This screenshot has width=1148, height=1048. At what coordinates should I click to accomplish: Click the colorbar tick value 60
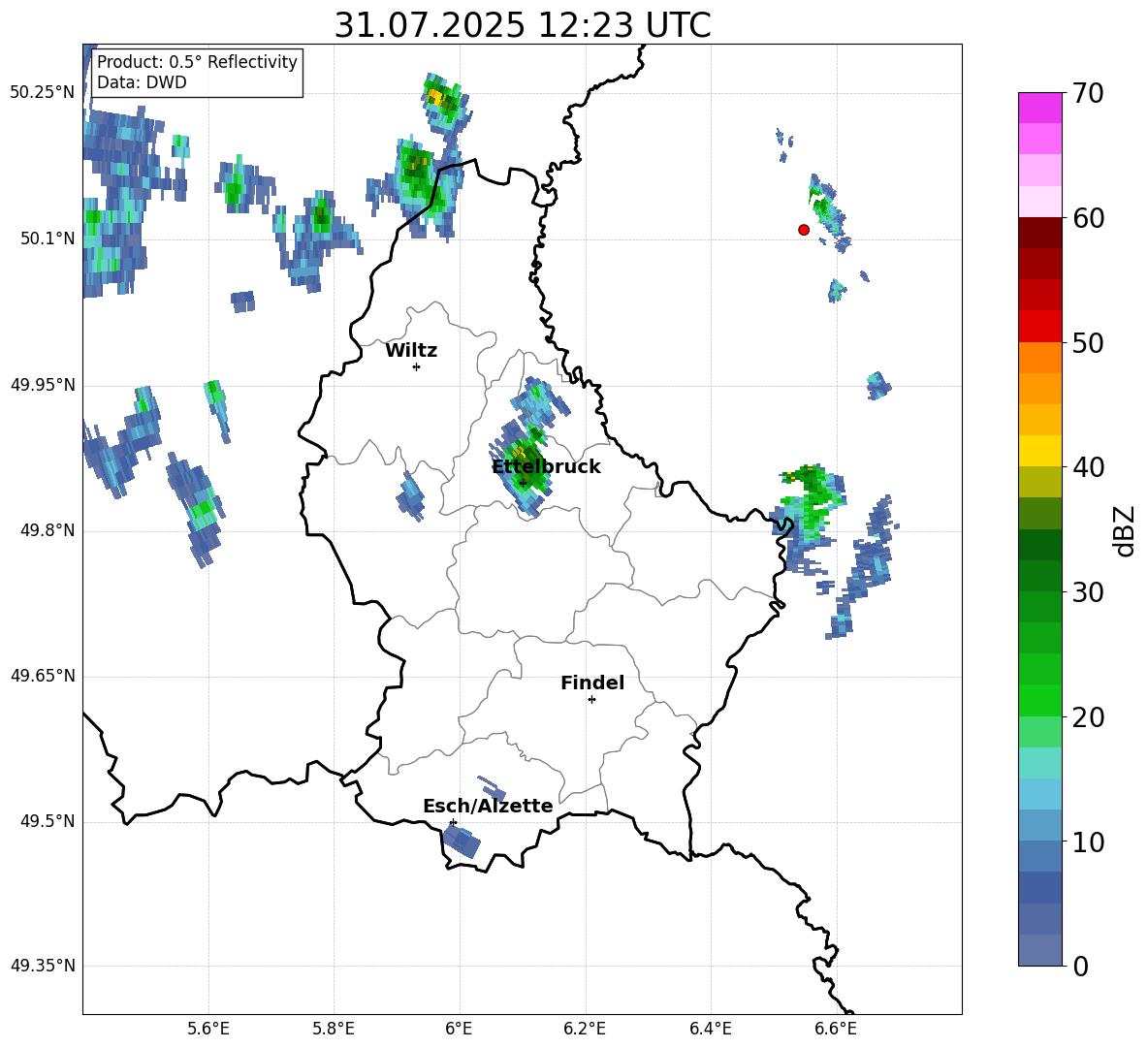(1088, 218)
